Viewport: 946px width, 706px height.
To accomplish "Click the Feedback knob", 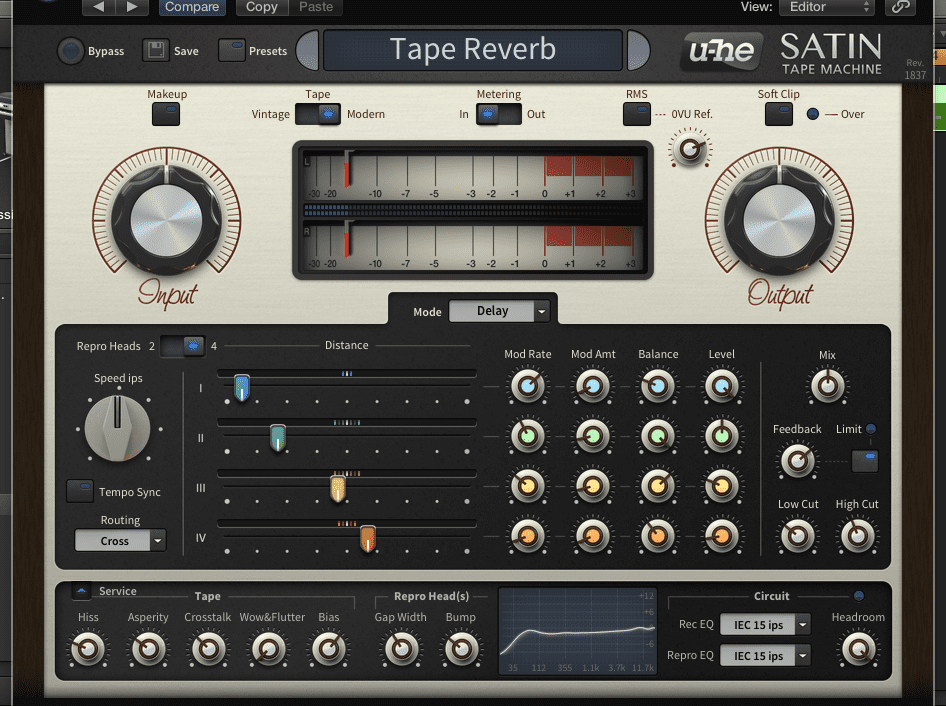I will point(798,462).
